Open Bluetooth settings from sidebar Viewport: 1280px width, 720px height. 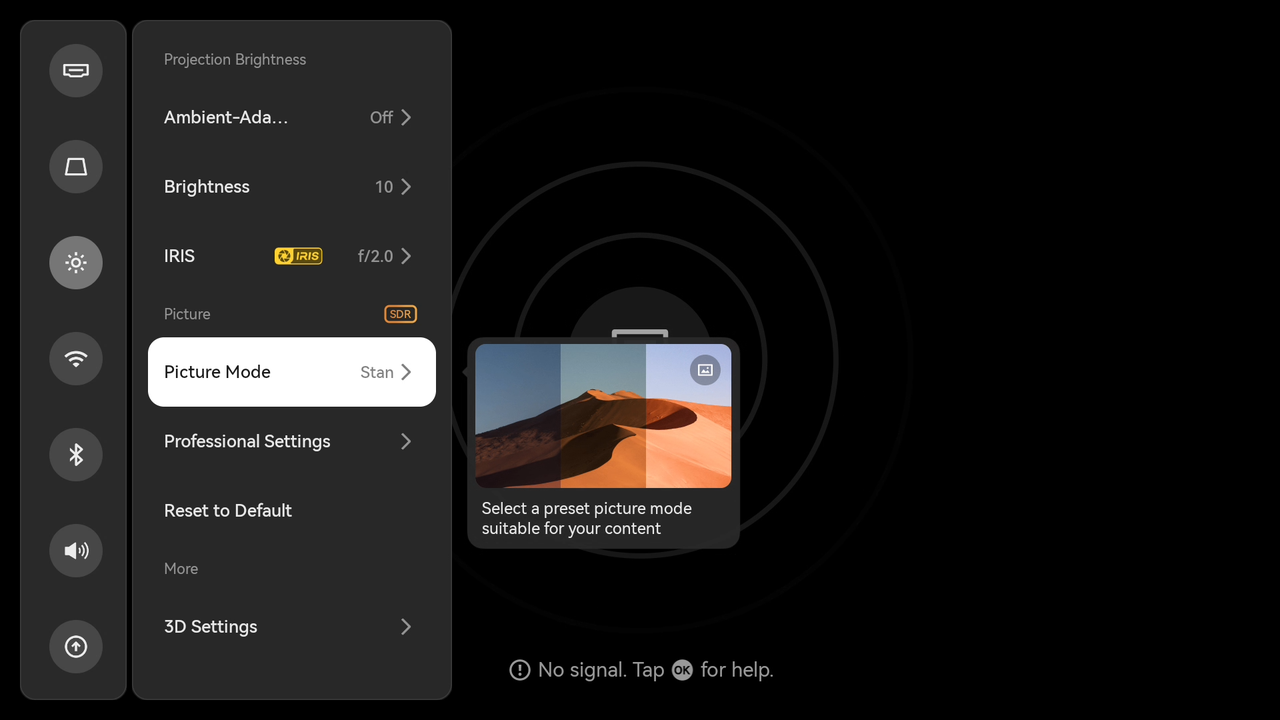pyautogui.click(x=76, y=455)
